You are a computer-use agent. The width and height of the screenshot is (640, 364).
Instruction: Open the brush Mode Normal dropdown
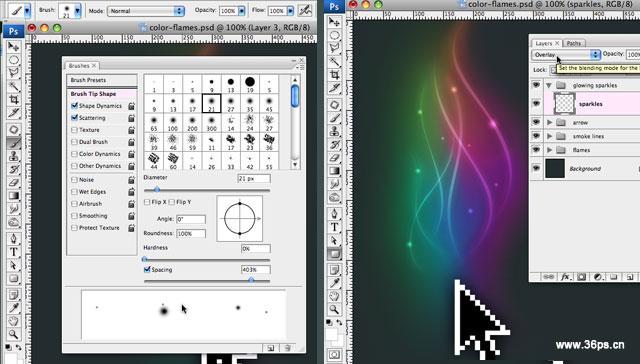[x=146, y=11]
